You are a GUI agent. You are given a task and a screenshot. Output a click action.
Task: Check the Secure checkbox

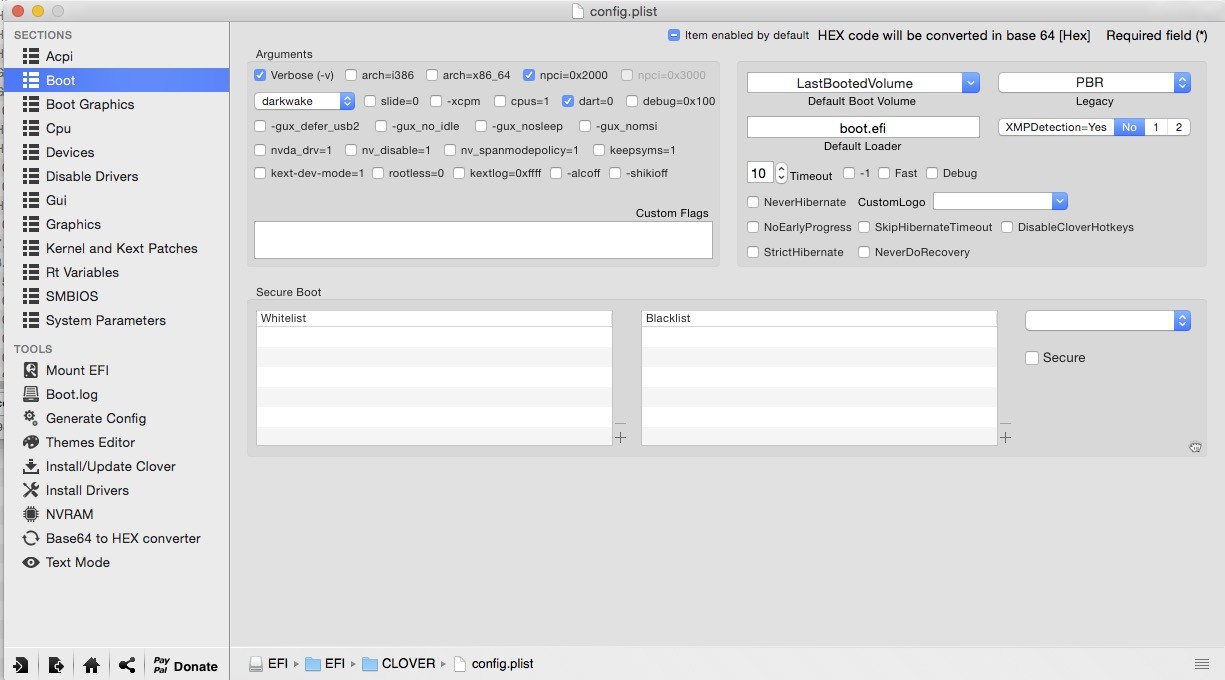(x=1032, y=358)
